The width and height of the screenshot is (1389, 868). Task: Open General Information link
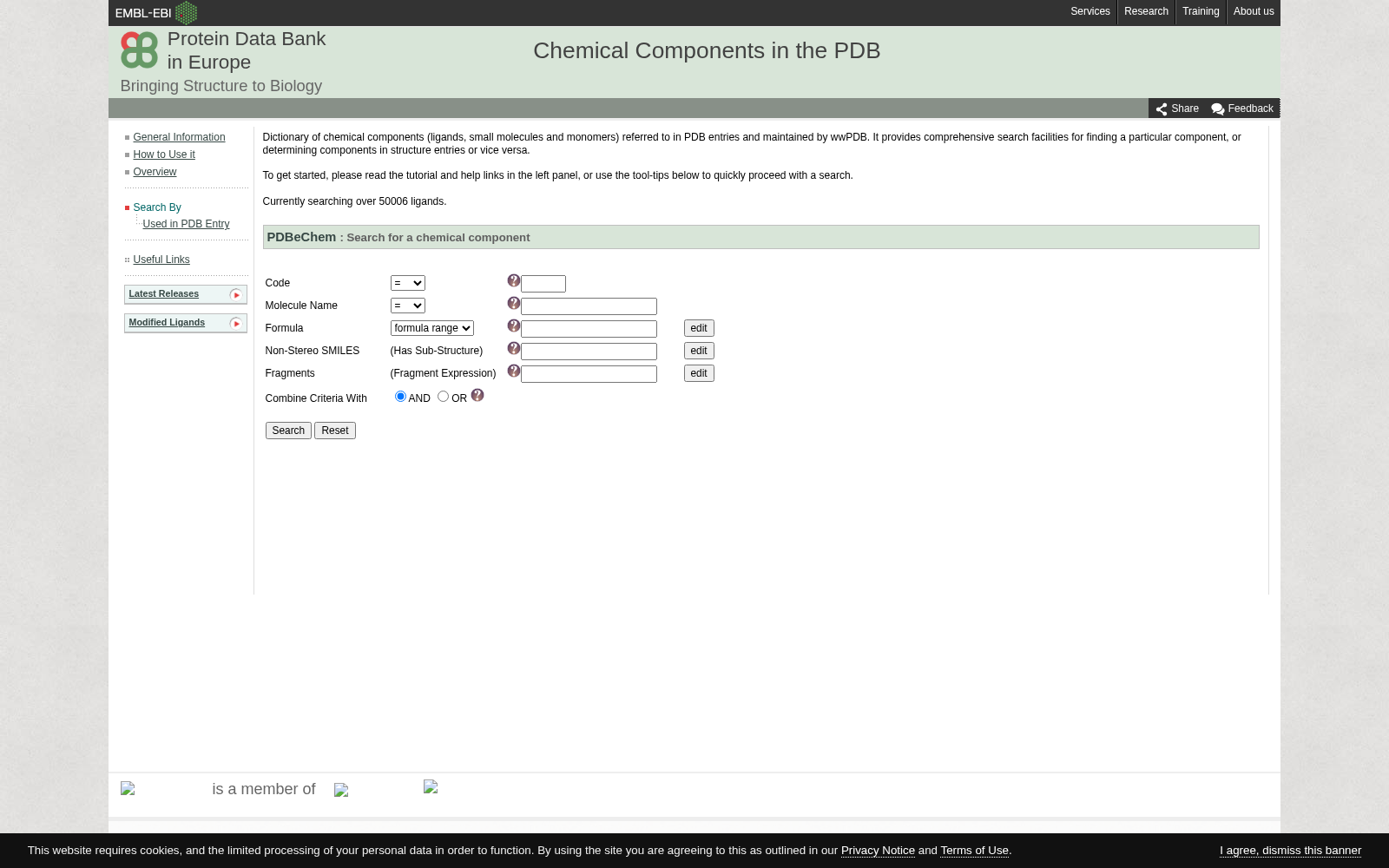coord(179,137)
